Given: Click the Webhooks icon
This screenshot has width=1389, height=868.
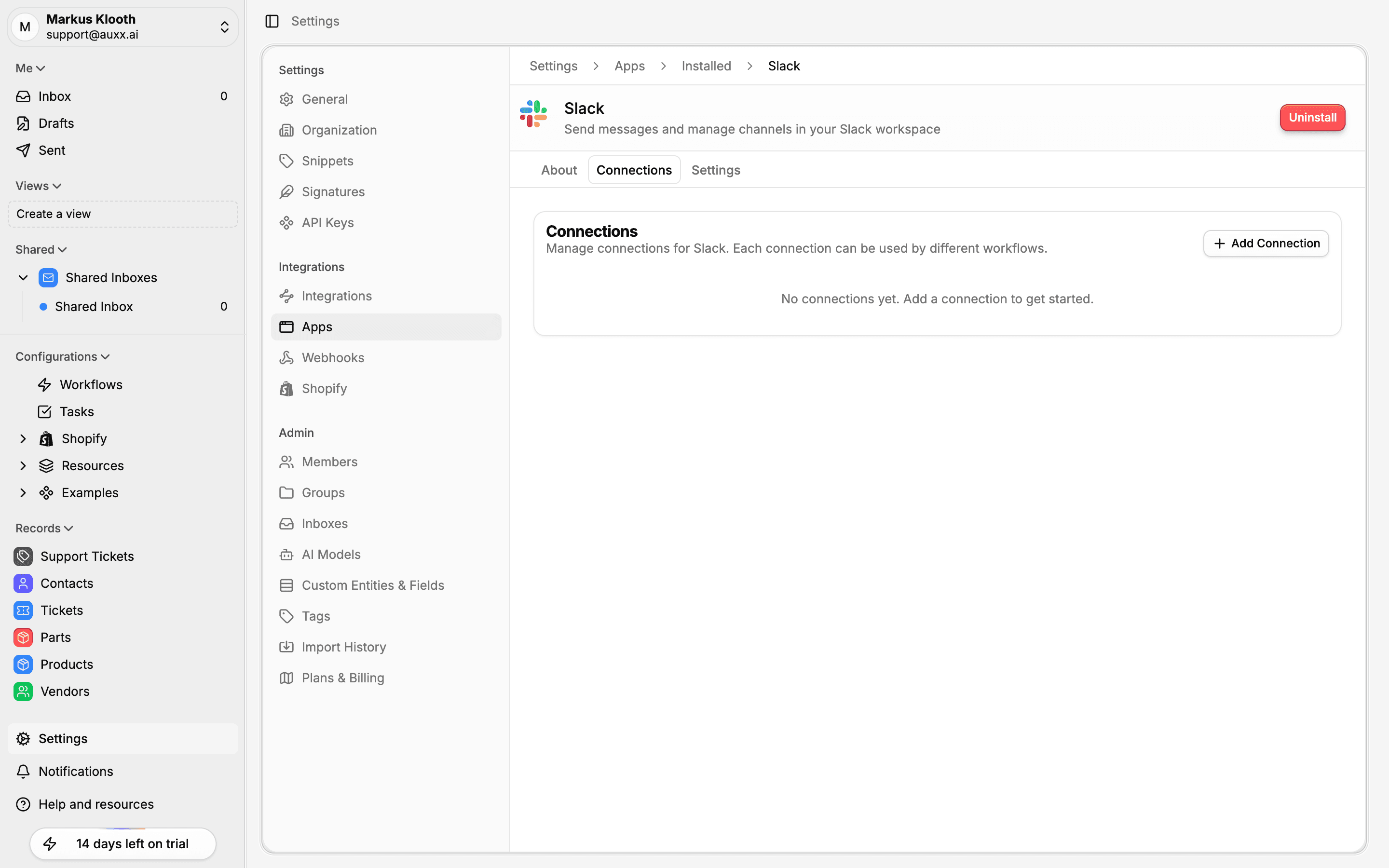Looking at the screenshot, I should point(286,358).
